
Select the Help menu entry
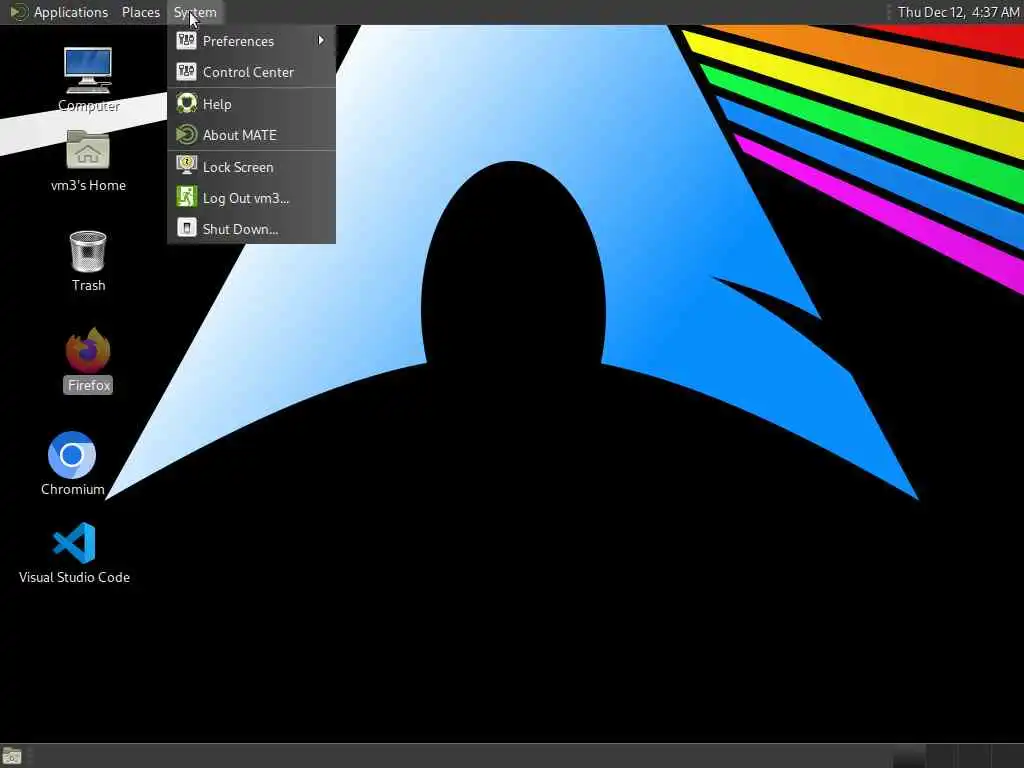[x=251, y=104]
